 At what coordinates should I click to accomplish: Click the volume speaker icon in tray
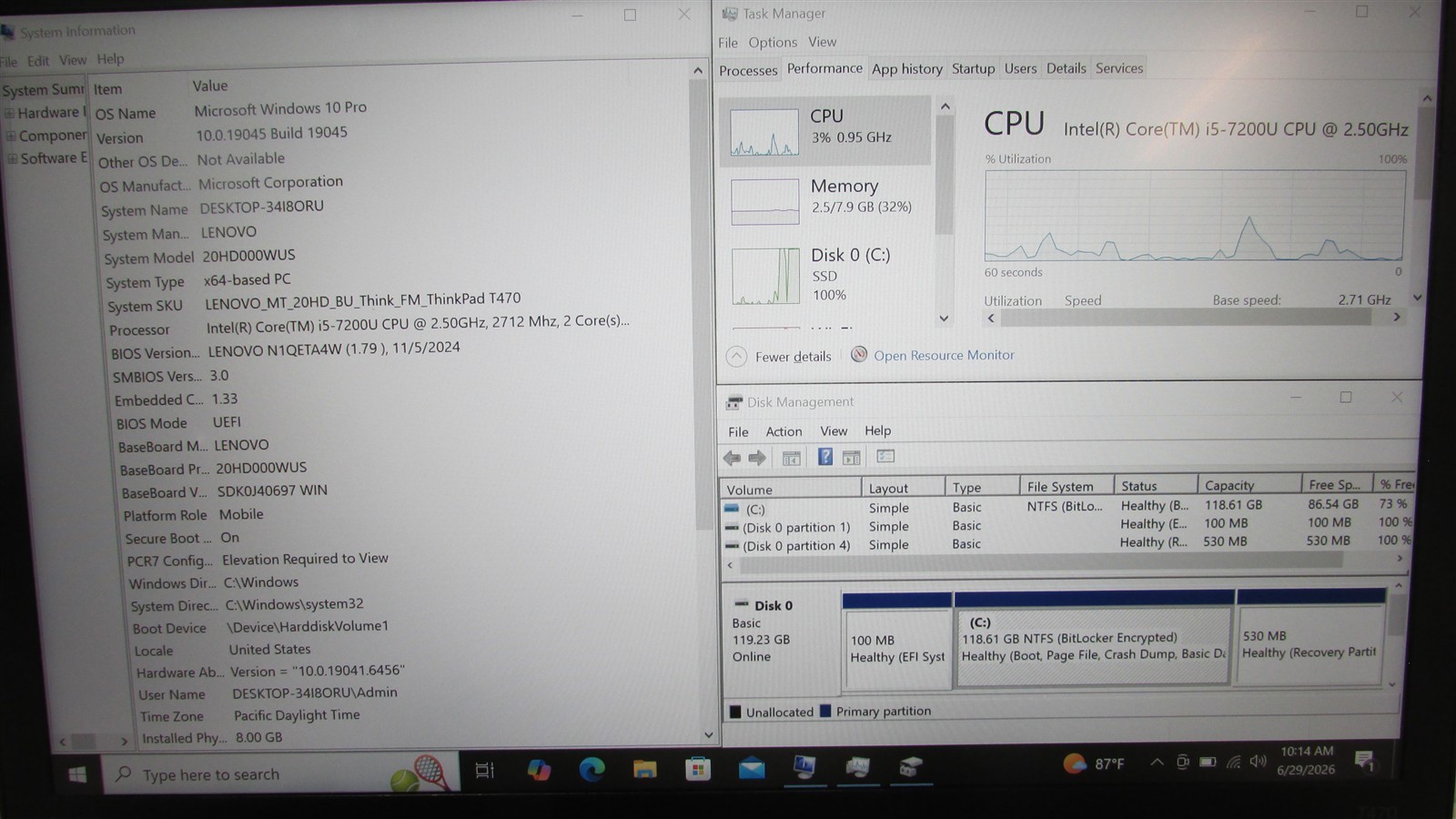tap(1258, 761)
